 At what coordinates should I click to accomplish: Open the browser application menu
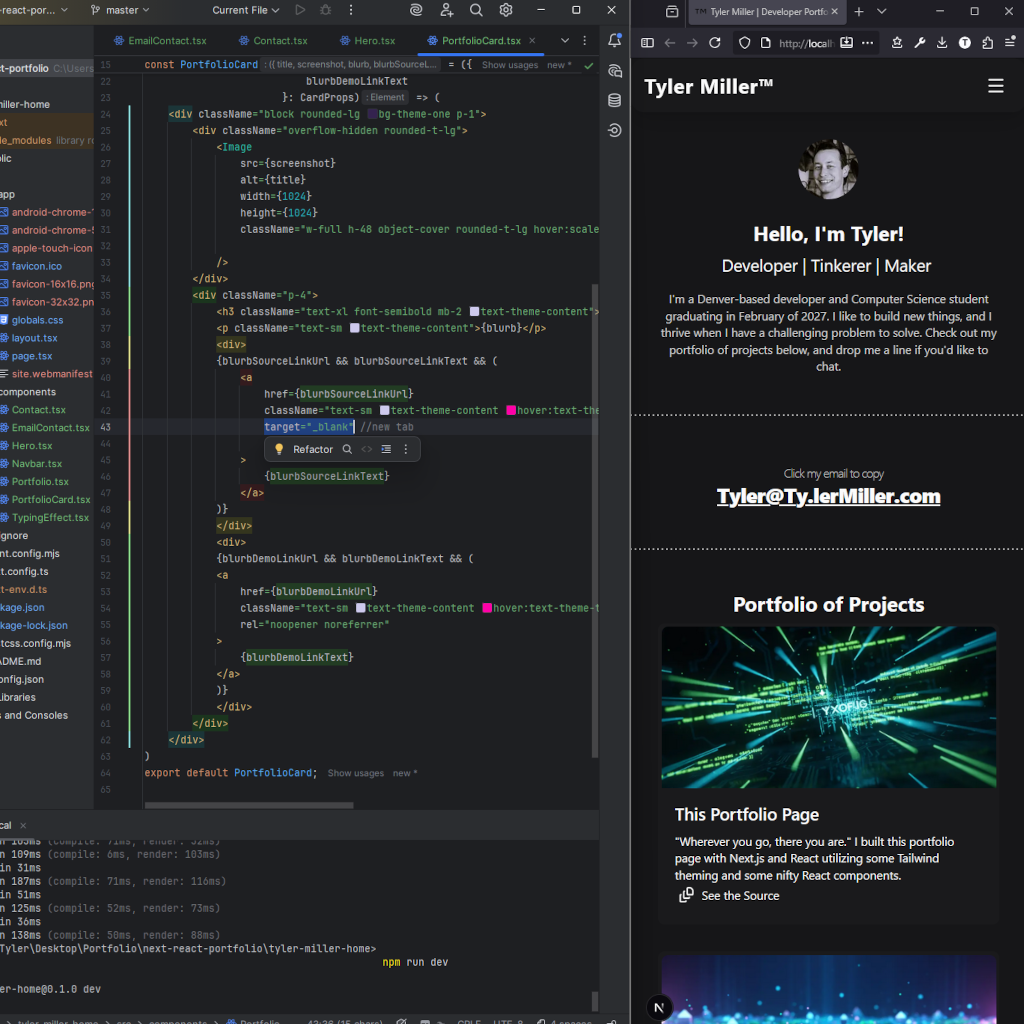[x=1010, y=42]
